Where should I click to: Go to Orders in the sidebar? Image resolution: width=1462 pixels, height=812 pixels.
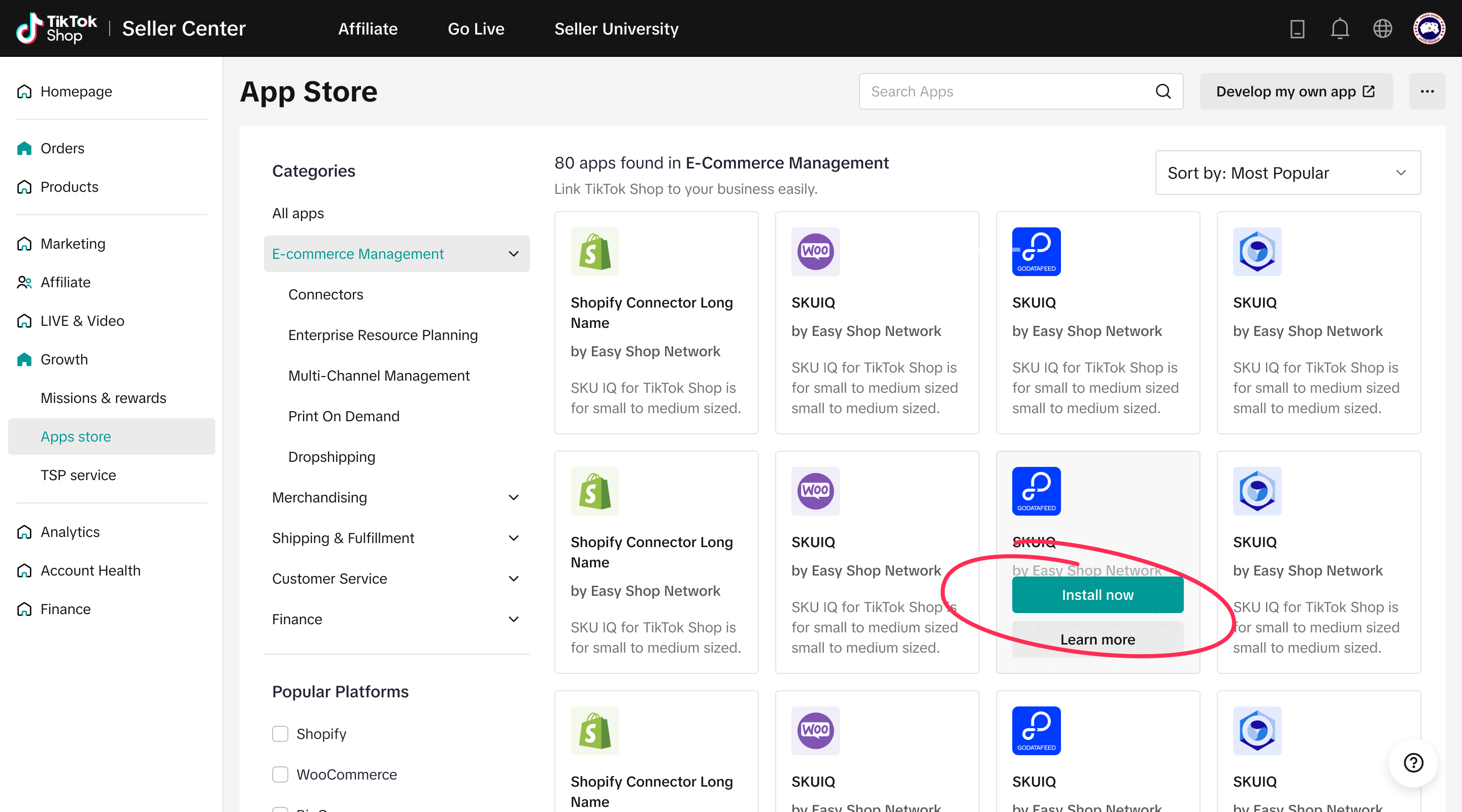tap(62, 148)
